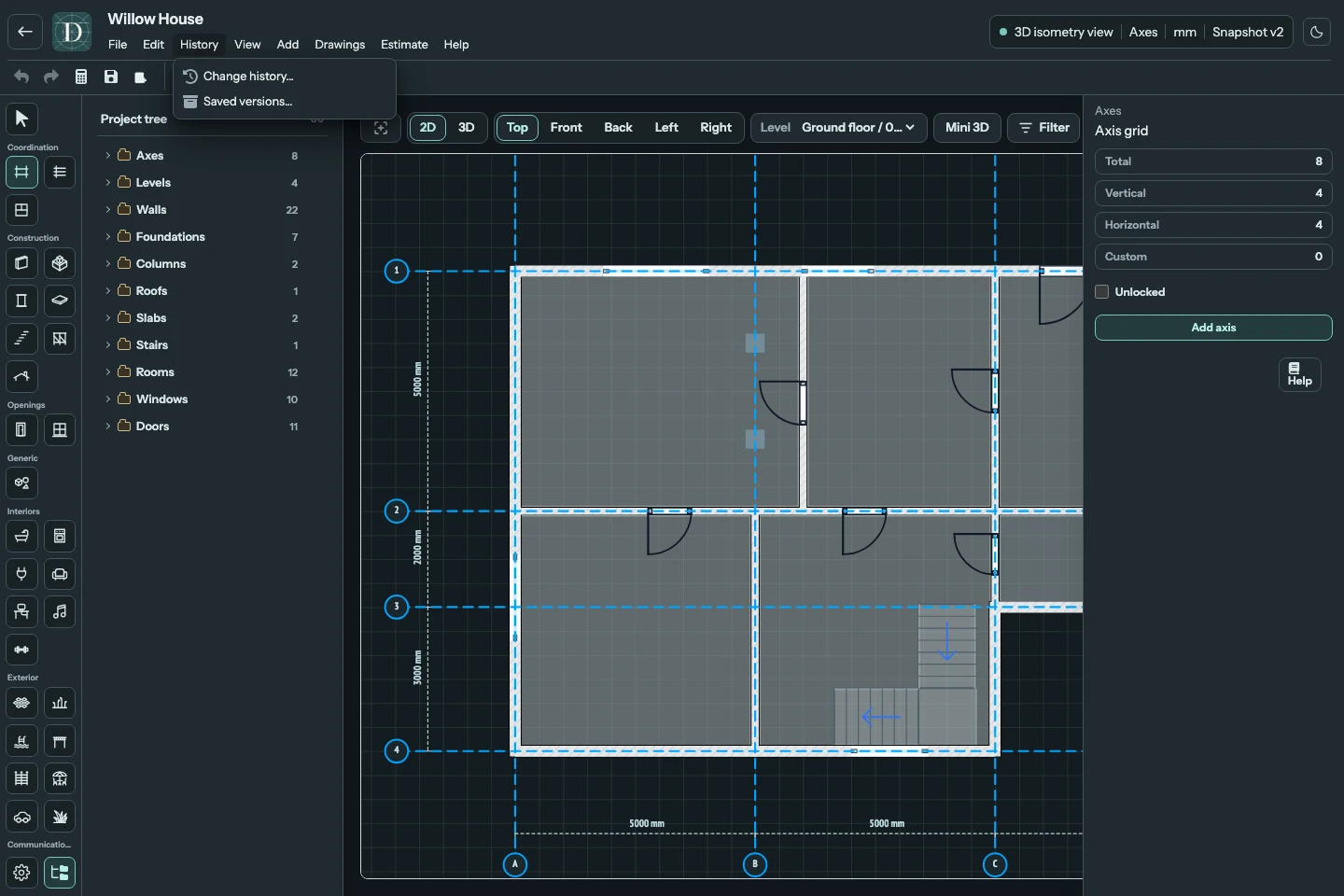The width and height of the screenshot is (1344, 896).
Task: Open Change history menu entry
Action: [285, 77]
